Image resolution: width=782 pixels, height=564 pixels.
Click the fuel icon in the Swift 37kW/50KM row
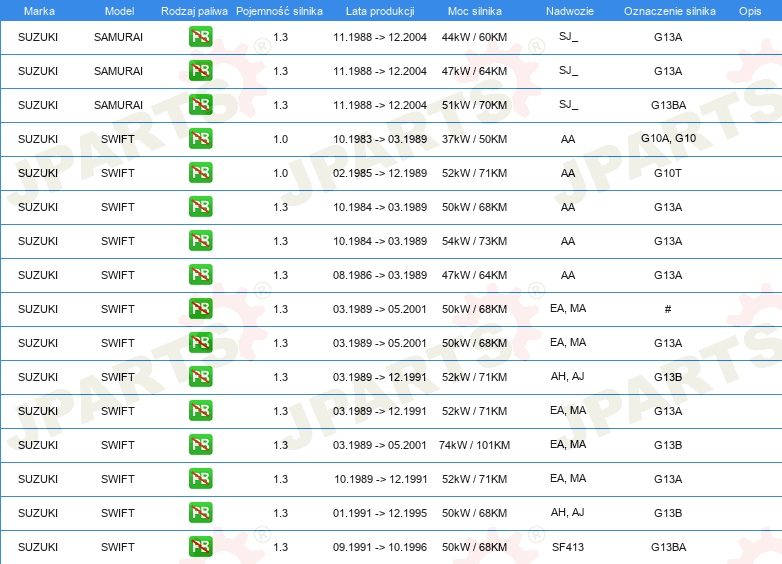pyautogui.click(x=200, y=138)
